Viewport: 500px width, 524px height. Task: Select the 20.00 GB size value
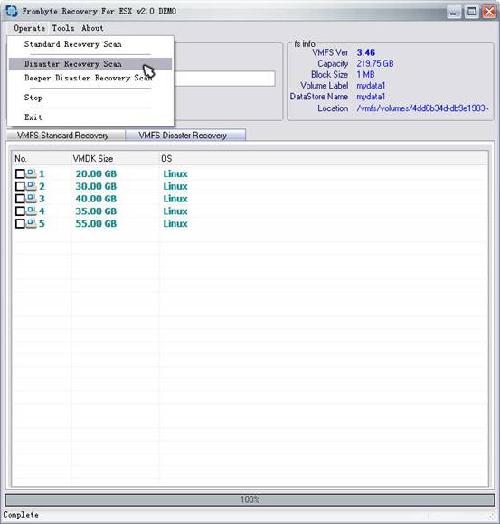pos(96,174)
